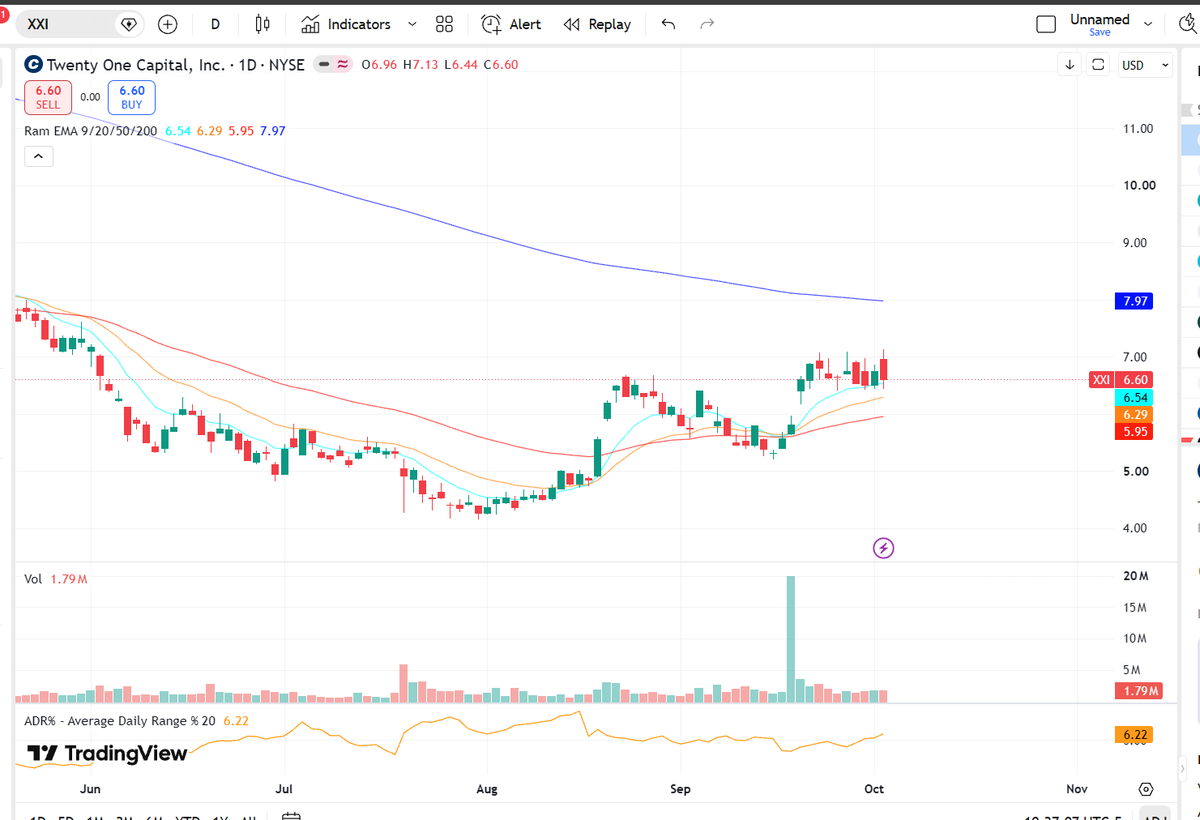This screenshot has width=1200, height=820.
Task: Expand the favorite indicators dropdown arrow
Action: click(x=413, y=24)
